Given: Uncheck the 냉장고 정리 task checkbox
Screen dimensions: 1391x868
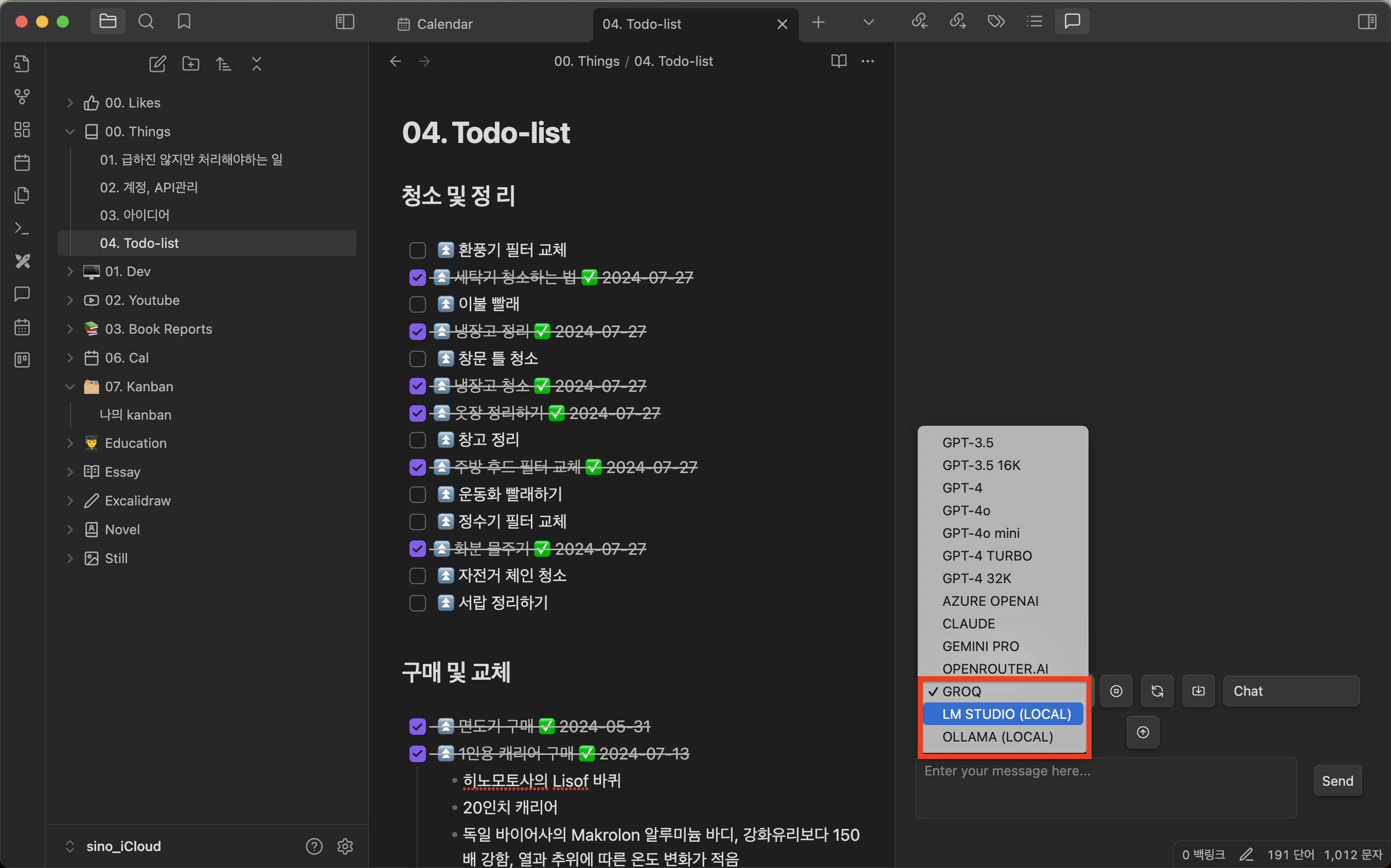Looking at the screenshot, I should 418,331.
